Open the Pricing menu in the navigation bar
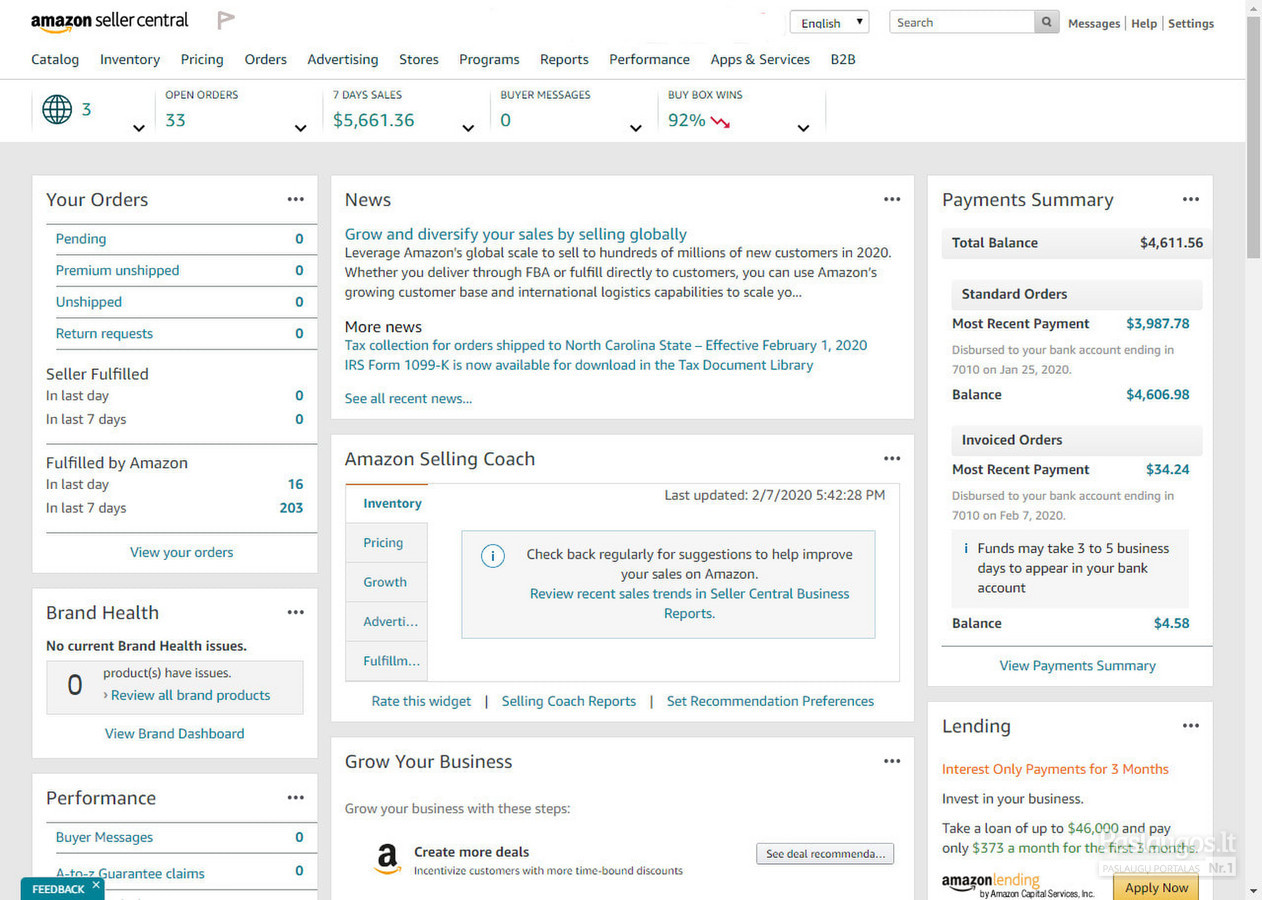Screen dimensions: 1262x900 [202, 59]
